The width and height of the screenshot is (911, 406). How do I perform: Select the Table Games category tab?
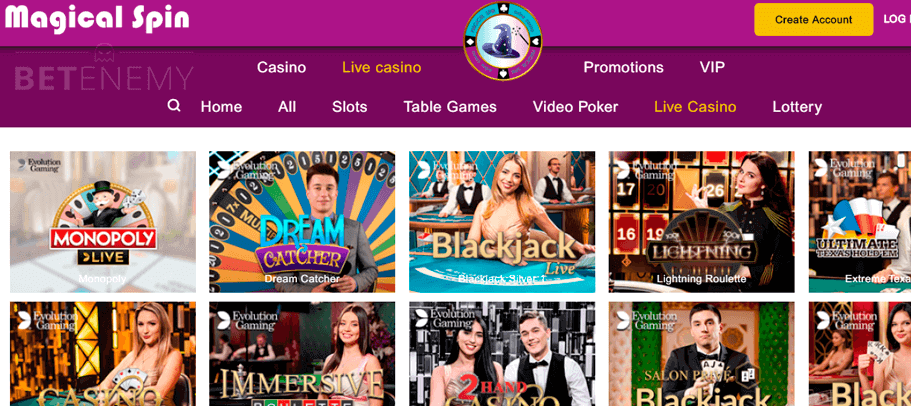coord(450,107)
